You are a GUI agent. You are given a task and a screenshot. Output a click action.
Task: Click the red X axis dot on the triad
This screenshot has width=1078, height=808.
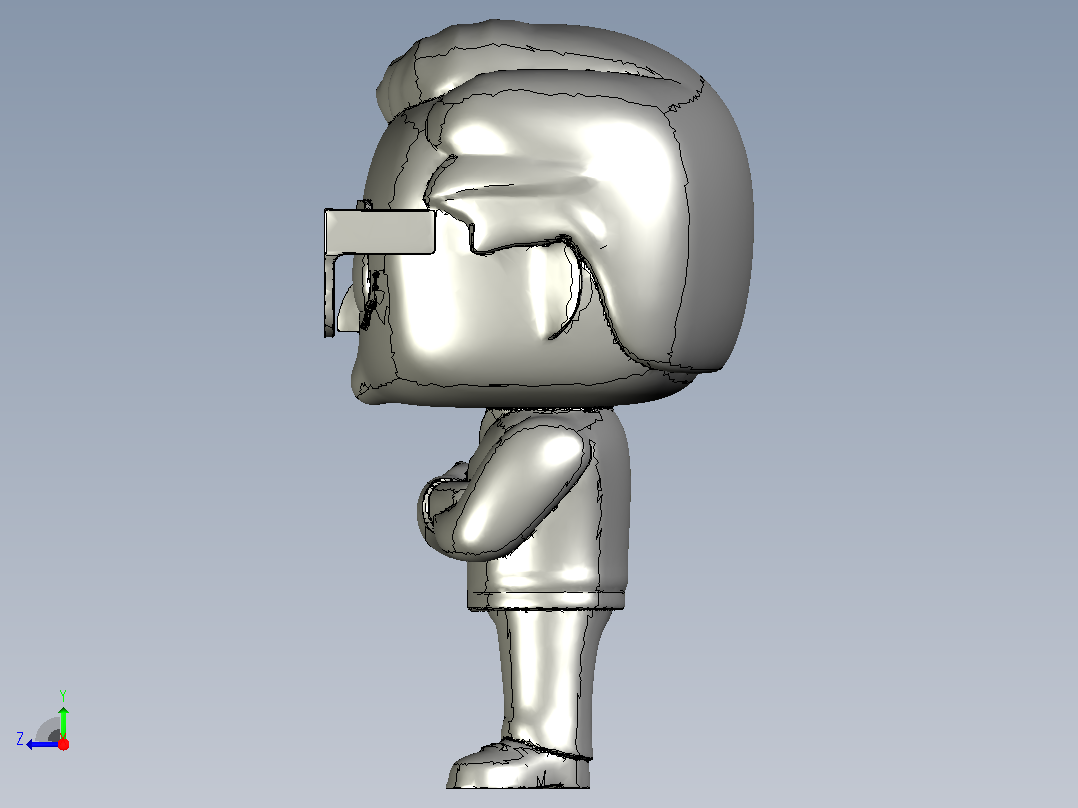(x=63, y=744)
